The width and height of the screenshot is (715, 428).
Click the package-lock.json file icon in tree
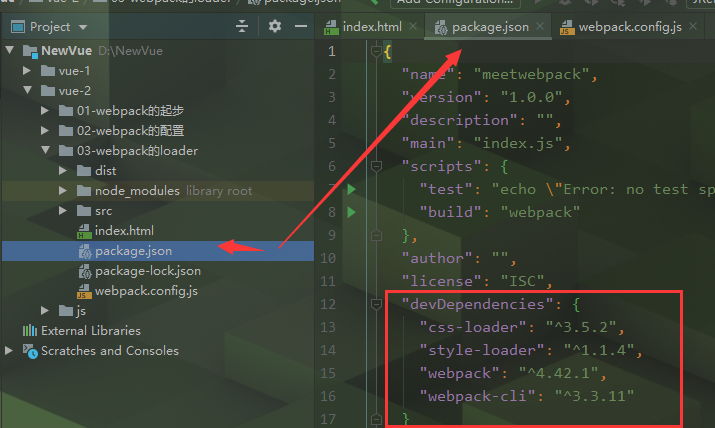pos(85,271)
